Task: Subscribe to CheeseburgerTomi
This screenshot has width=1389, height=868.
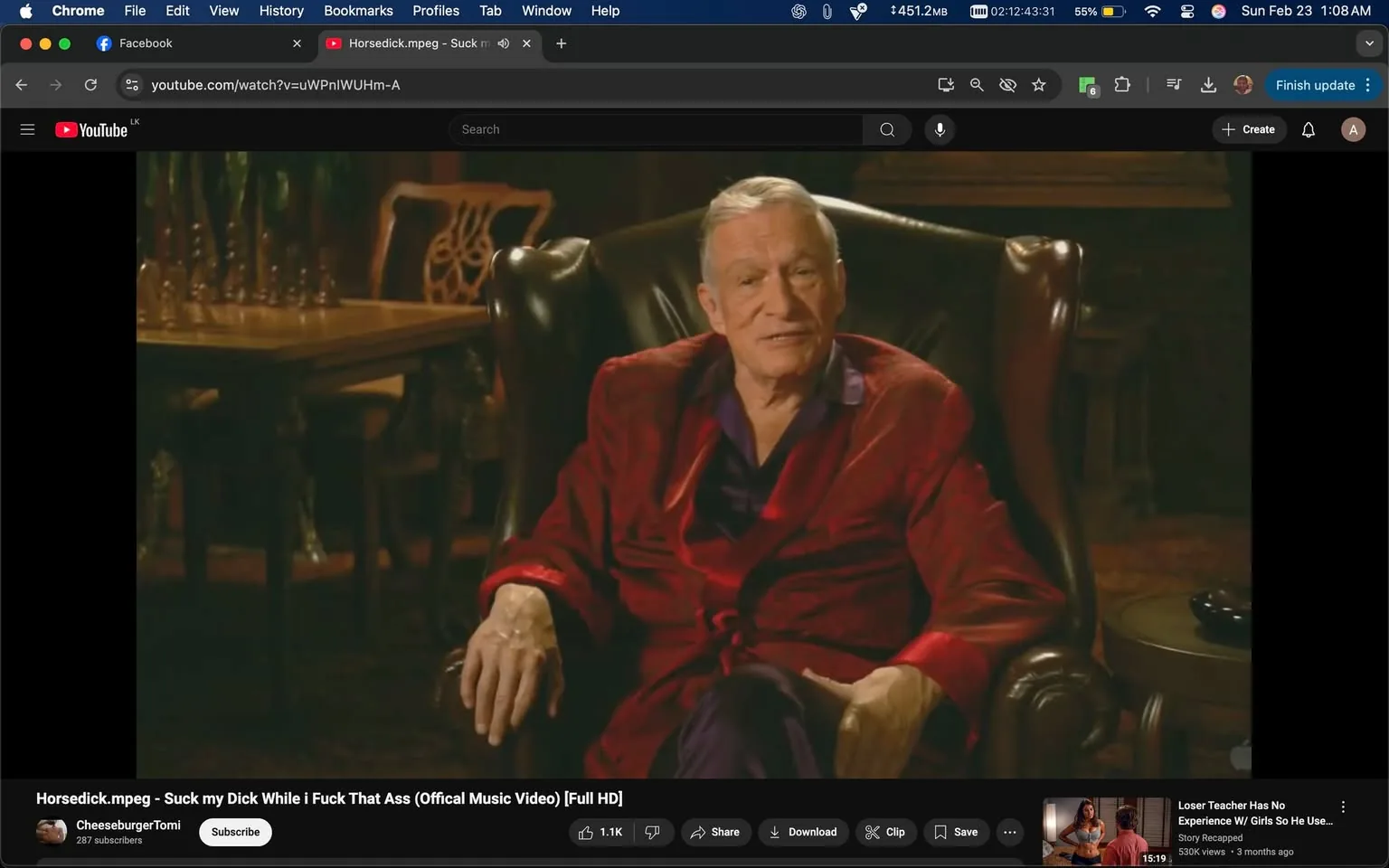Action: pos(234,832)
